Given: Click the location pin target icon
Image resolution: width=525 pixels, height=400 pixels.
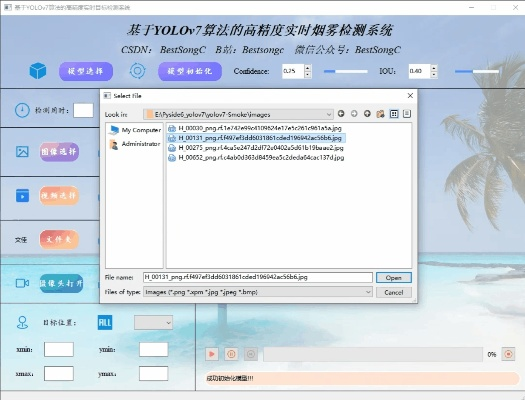Looking at the screenshot, I should 22,323.
